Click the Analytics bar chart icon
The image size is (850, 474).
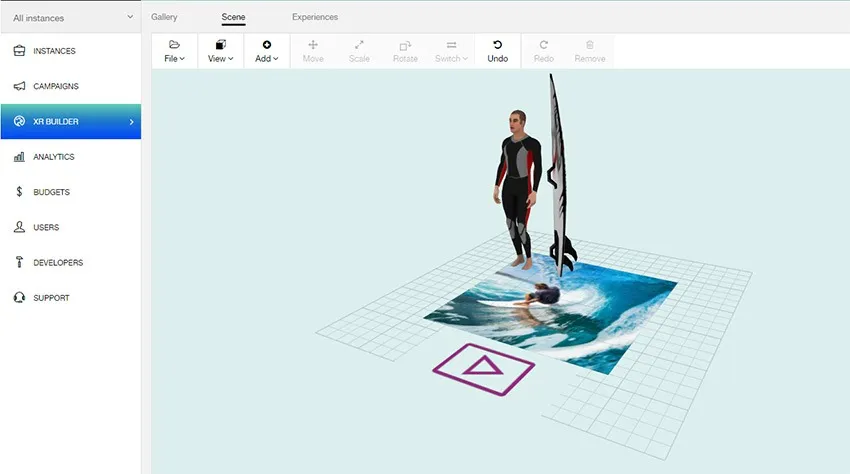pos(19,157)
